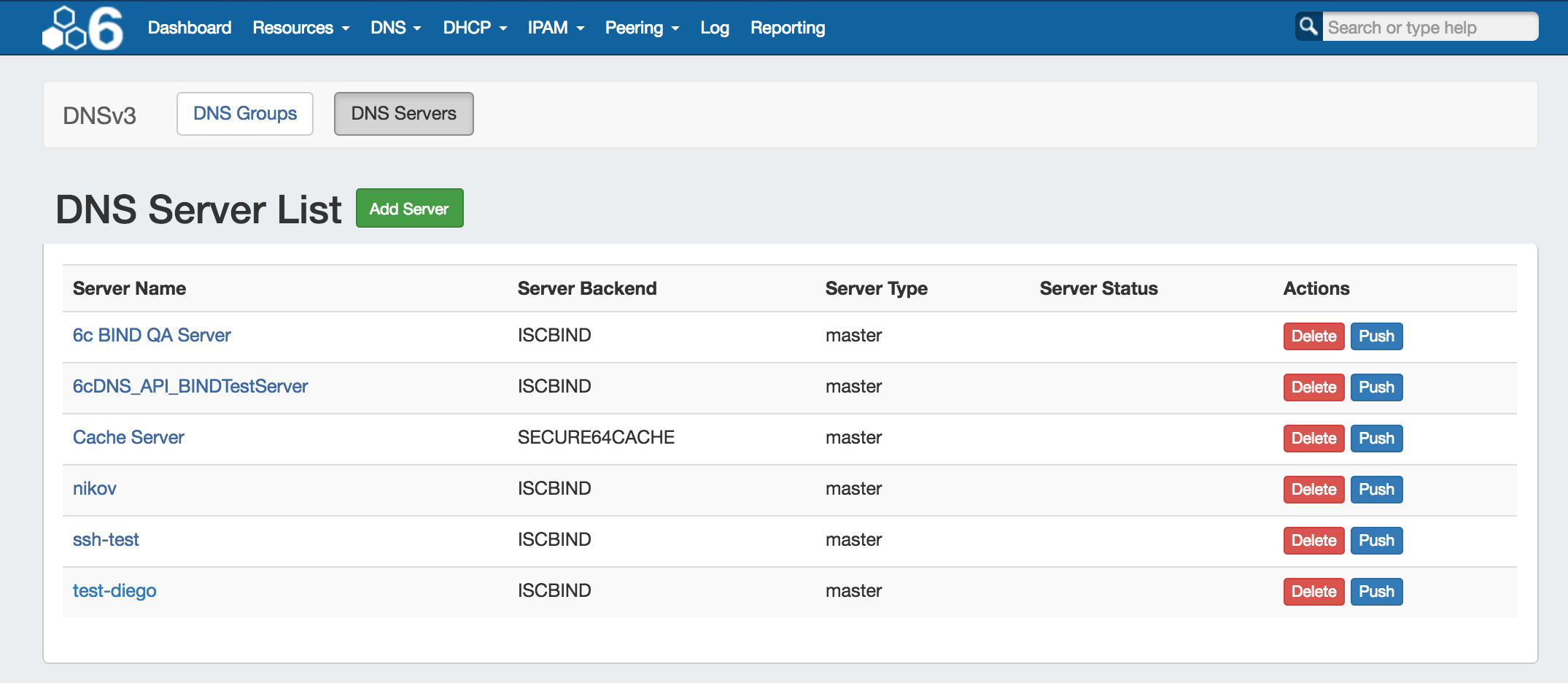Viewport: 1568px width, 683px height.
Task: Expand the Peering dropdown menu
Action: 642,28
